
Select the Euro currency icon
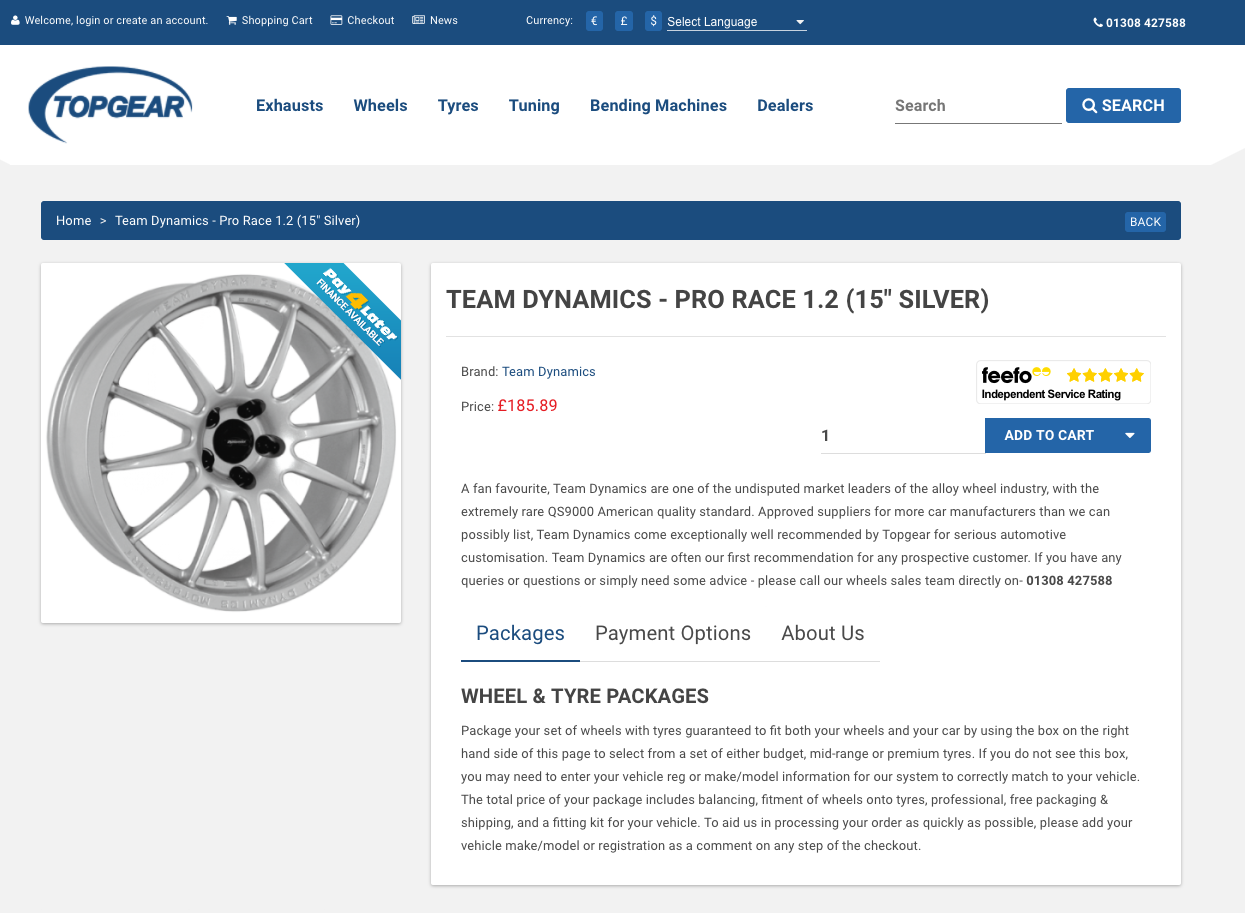pos(594,21)
